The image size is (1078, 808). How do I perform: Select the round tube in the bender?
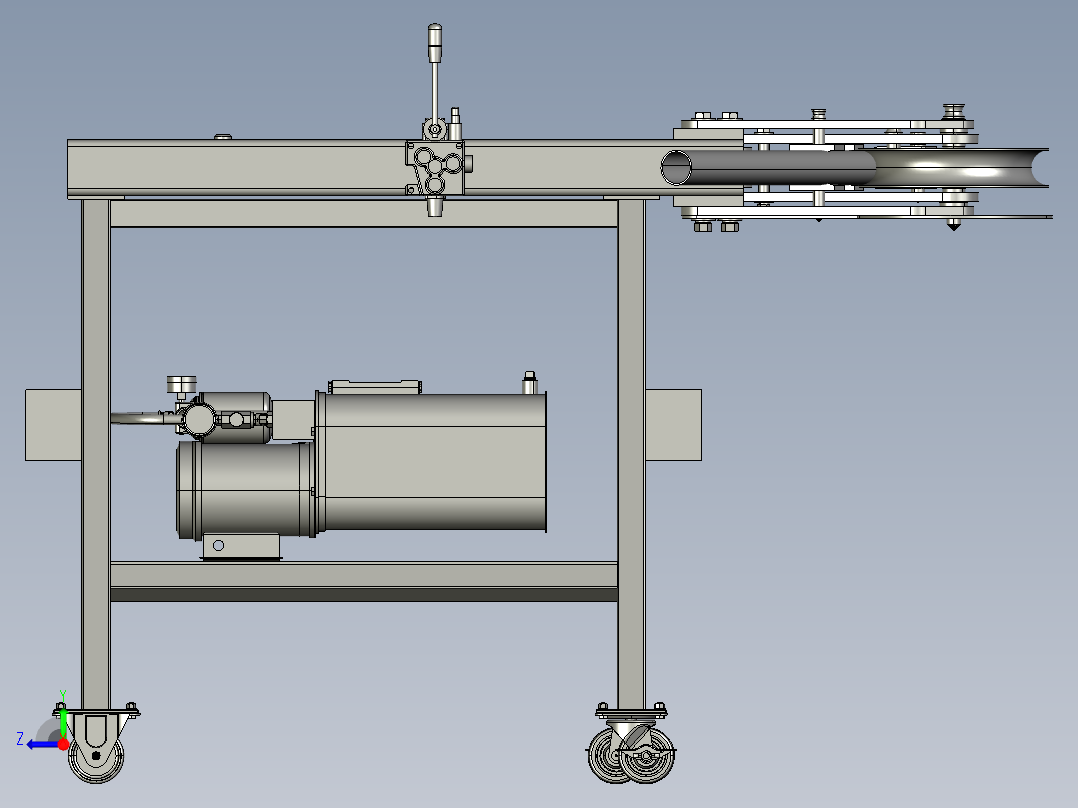[768, 168]
